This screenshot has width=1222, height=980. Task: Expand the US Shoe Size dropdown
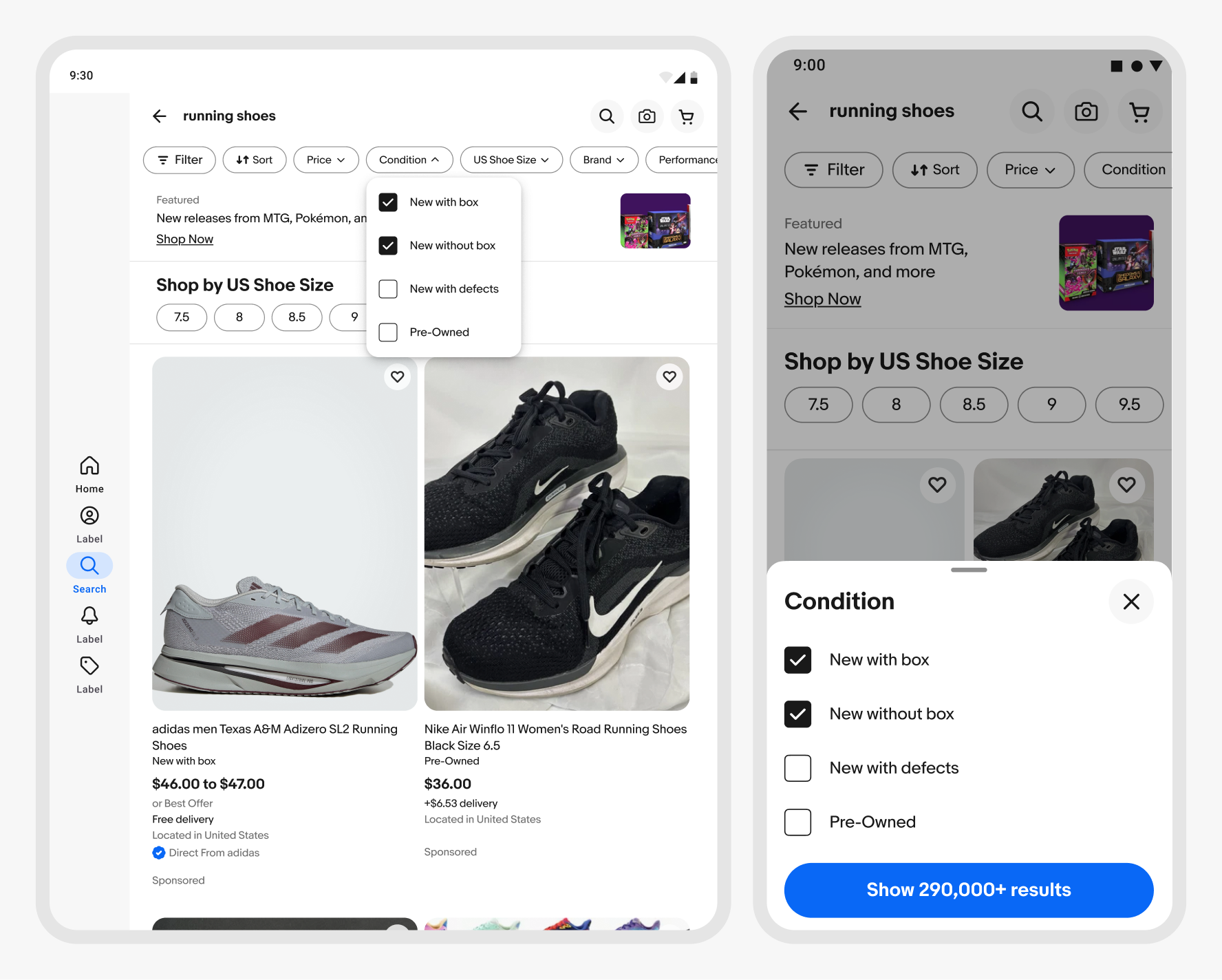click(511, 160)
